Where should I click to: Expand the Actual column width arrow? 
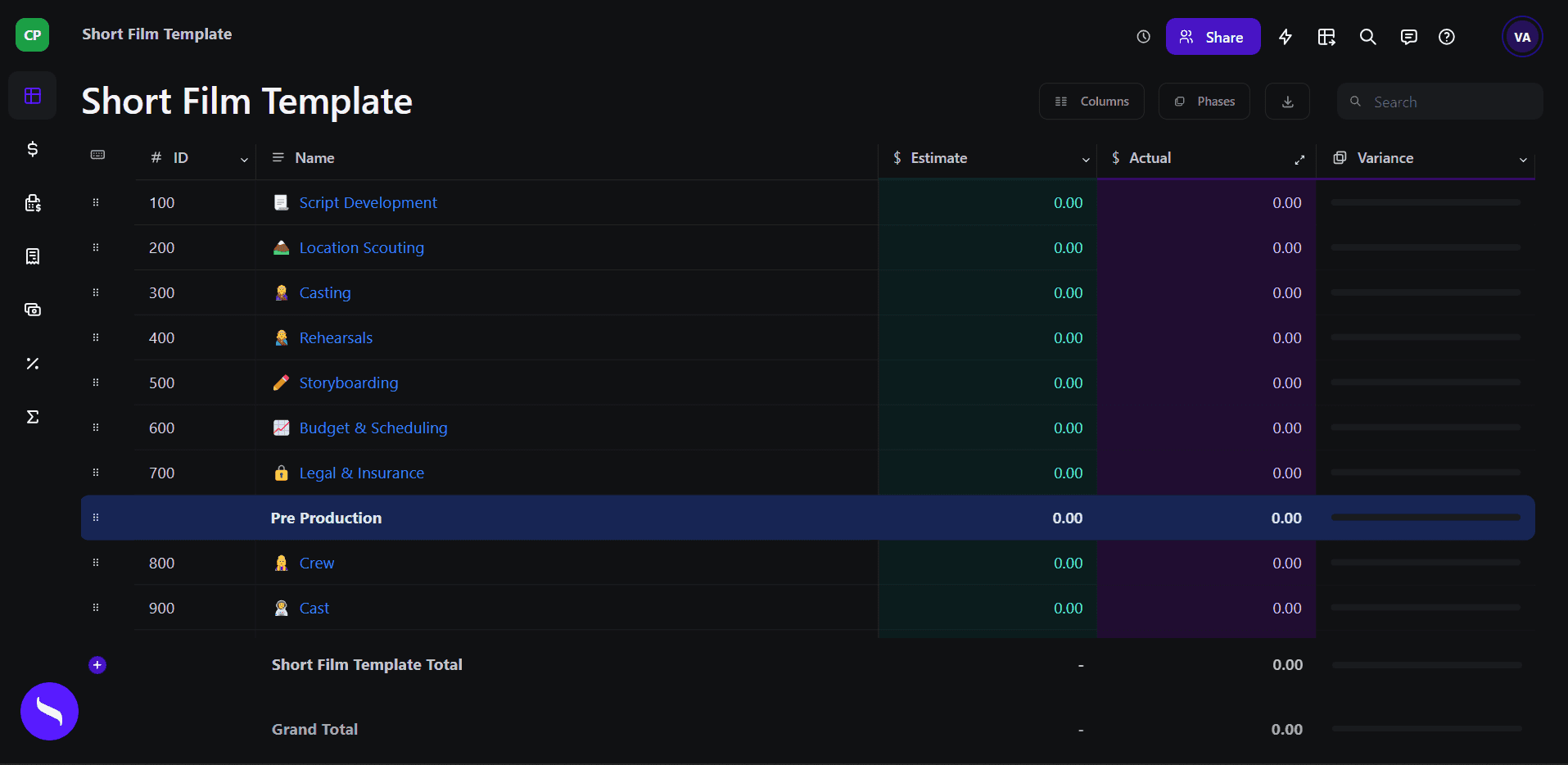coord(1299,160)
